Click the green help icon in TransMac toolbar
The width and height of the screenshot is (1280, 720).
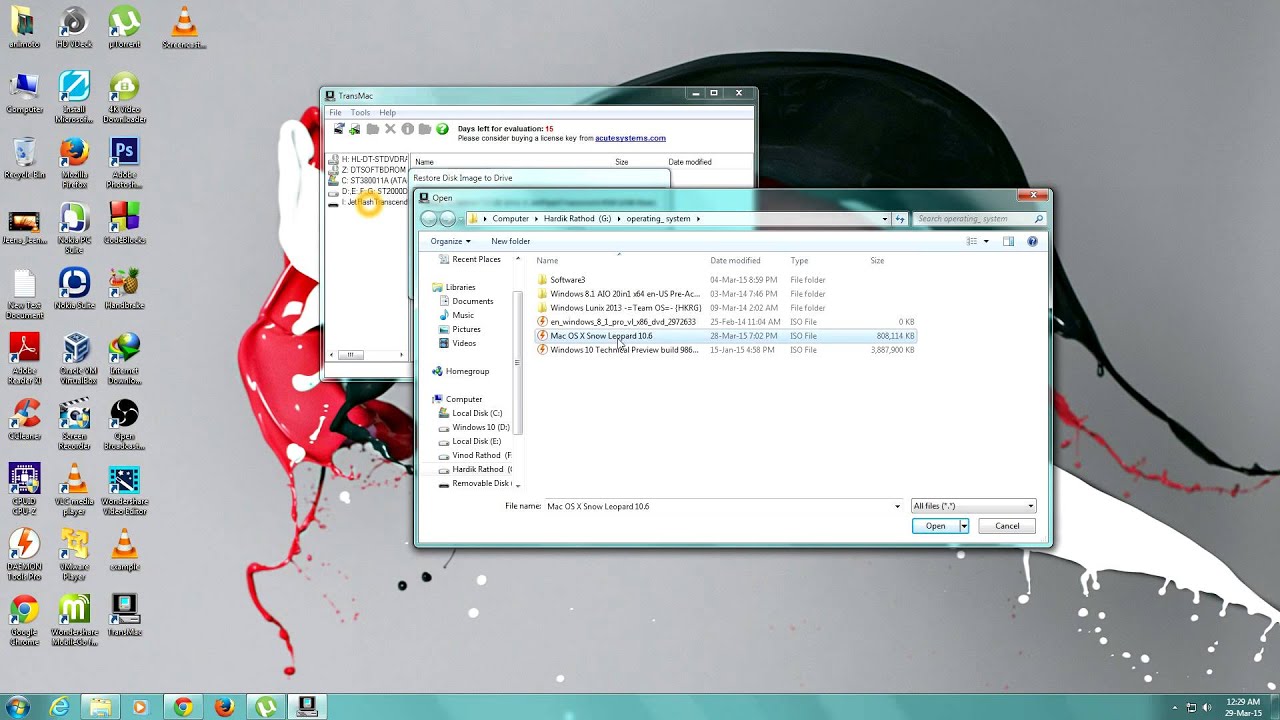pos(442,129)
